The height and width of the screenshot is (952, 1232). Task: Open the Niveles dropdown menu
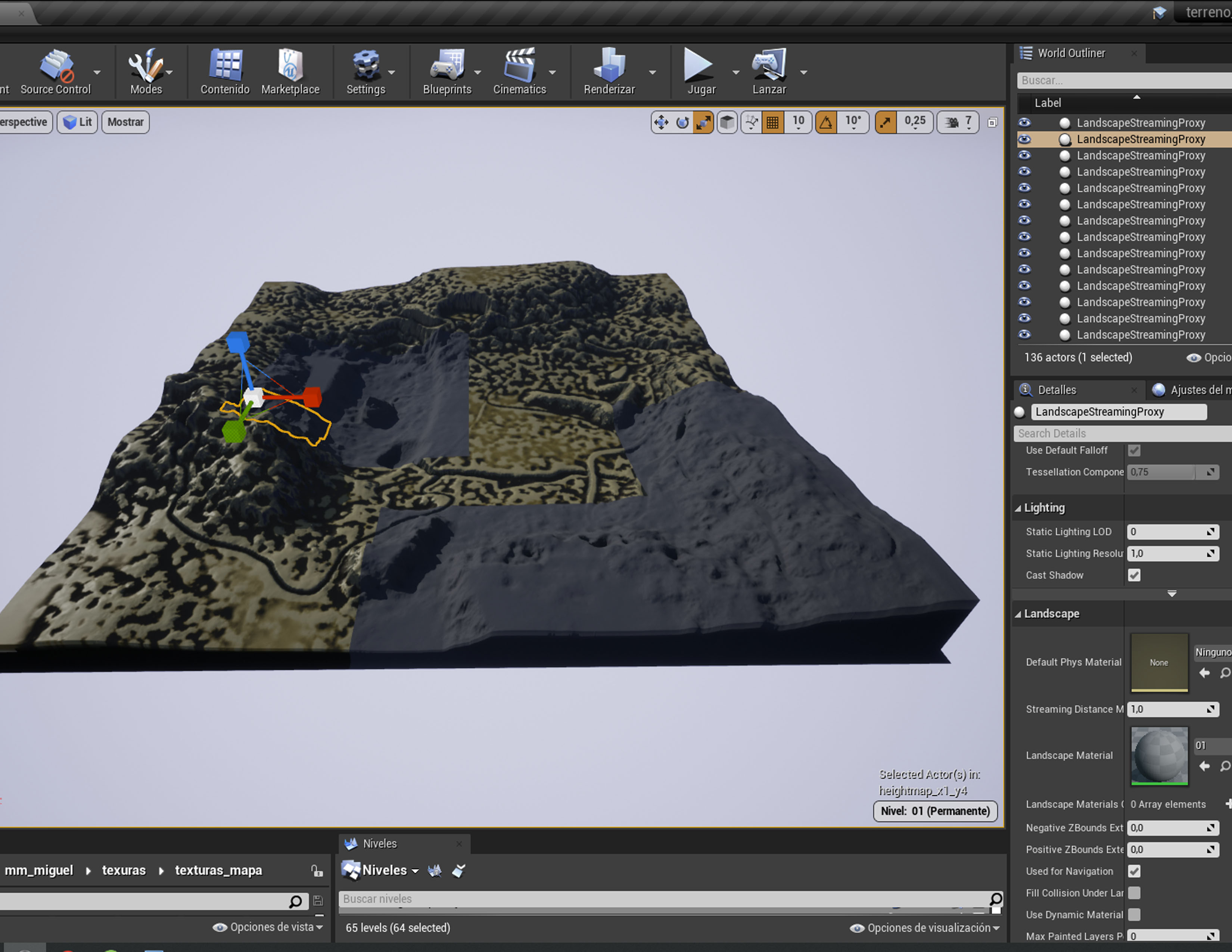pyautogui.click(x=390, y=870)
